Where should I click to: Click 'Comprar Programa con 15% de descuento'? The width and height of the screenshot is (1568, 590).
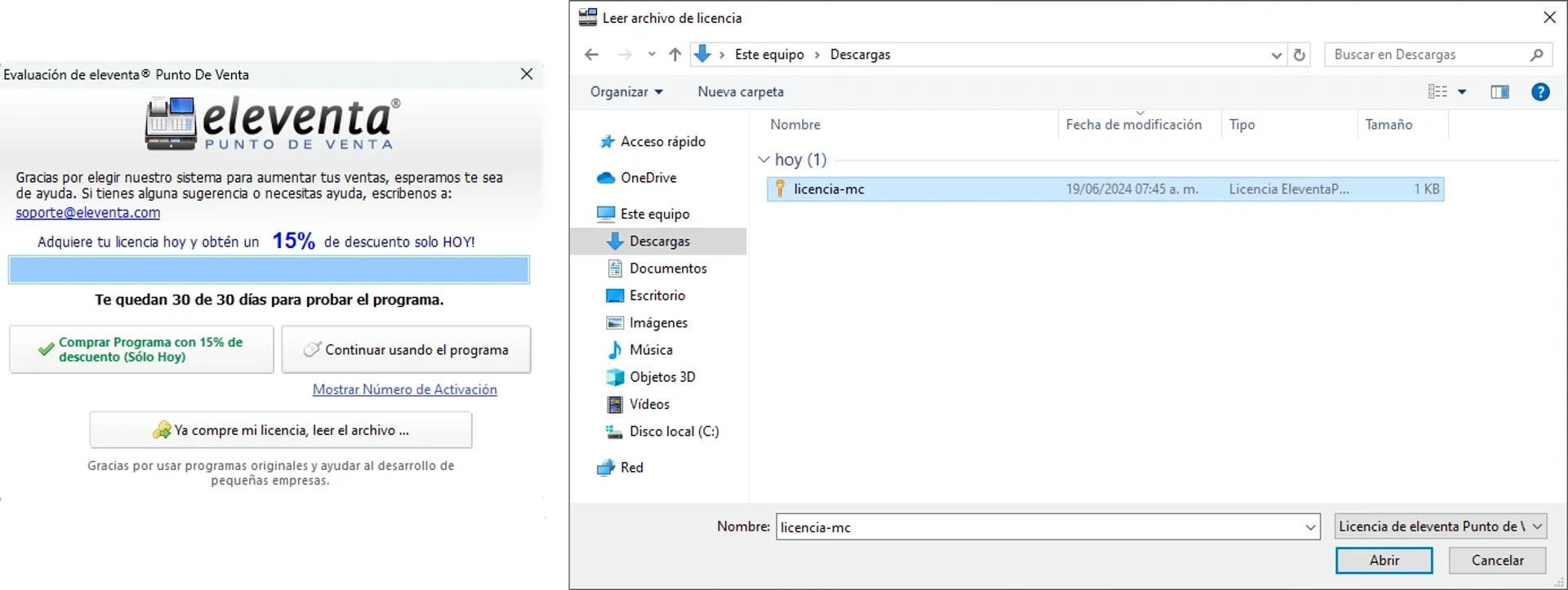tap(142, 350)
